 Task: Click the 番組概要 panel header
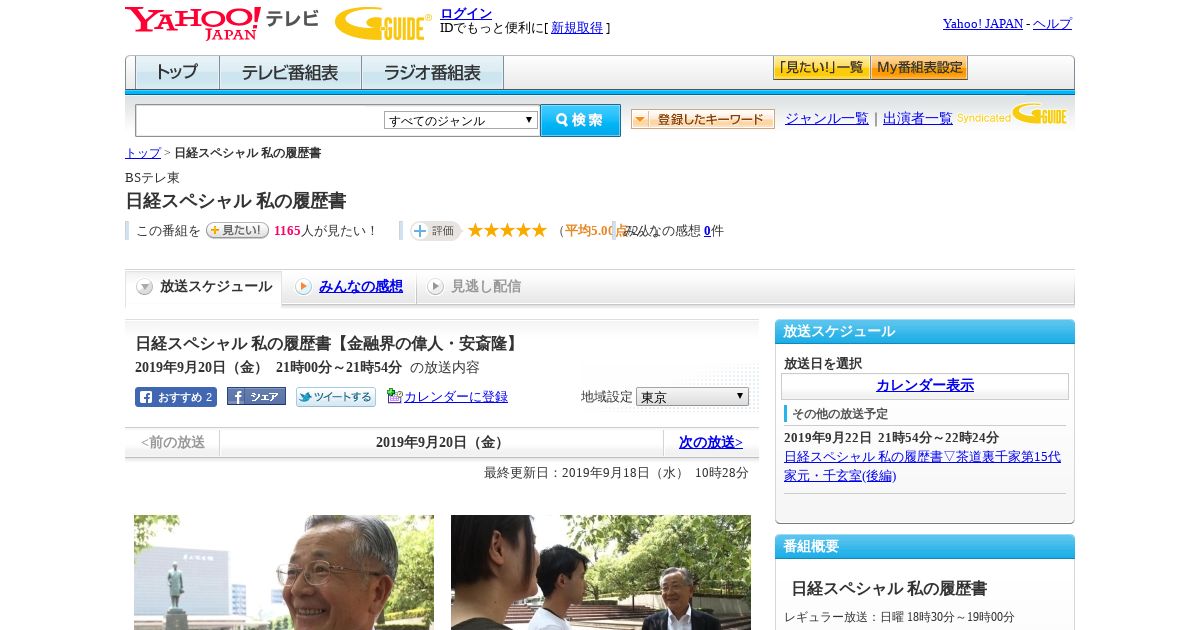coord(925,547)
